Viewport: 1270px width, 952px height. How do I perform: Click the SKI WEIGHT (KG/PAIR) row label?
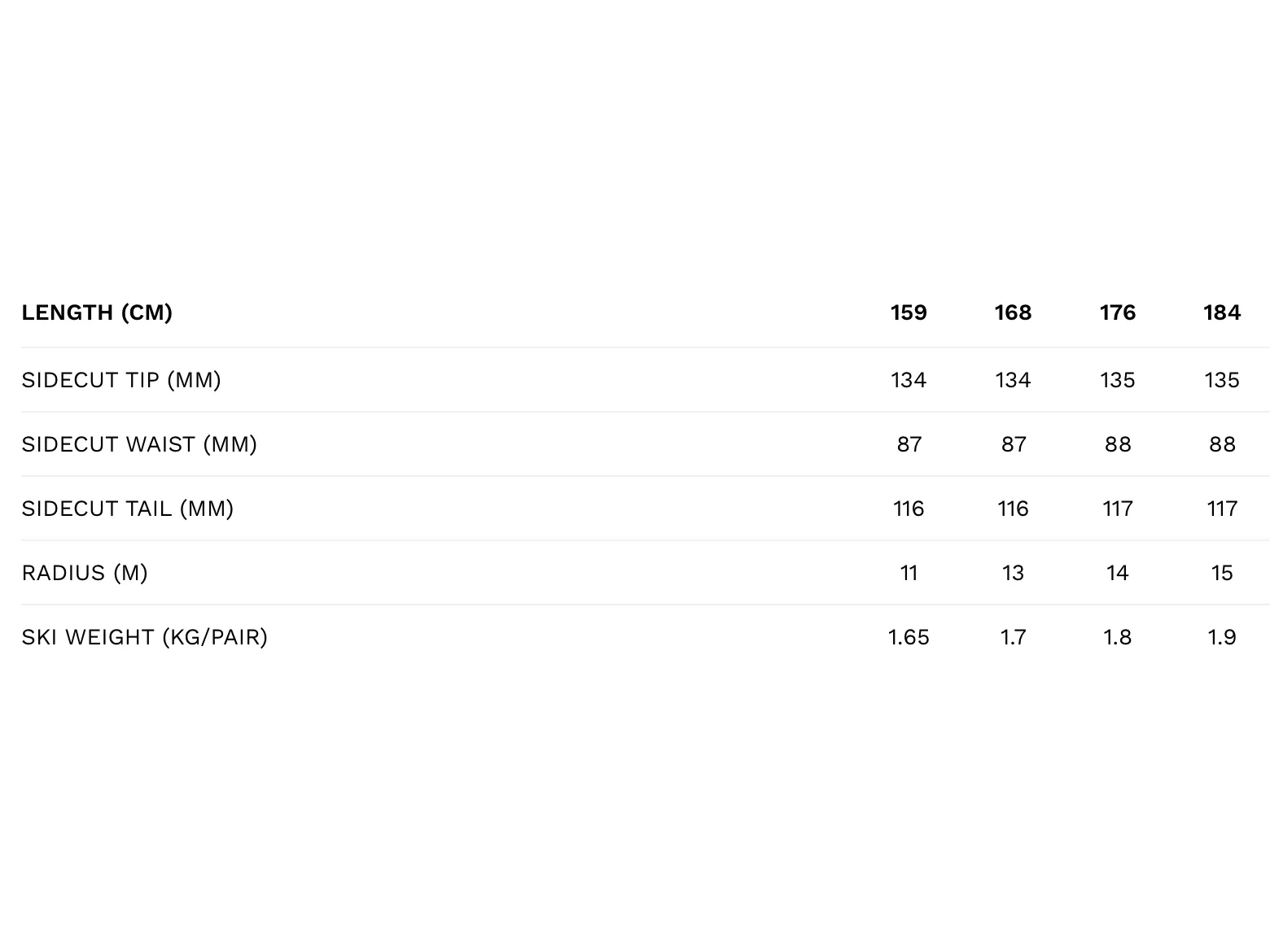145,637
